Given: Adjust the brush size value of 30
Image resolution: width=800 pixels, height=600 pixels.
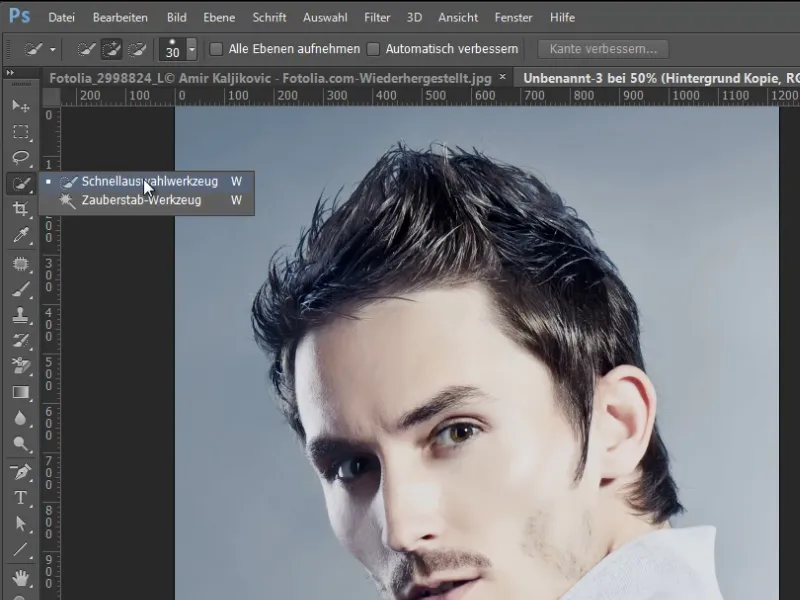Looking at the screenshot, I should click(x=170, y=48).
